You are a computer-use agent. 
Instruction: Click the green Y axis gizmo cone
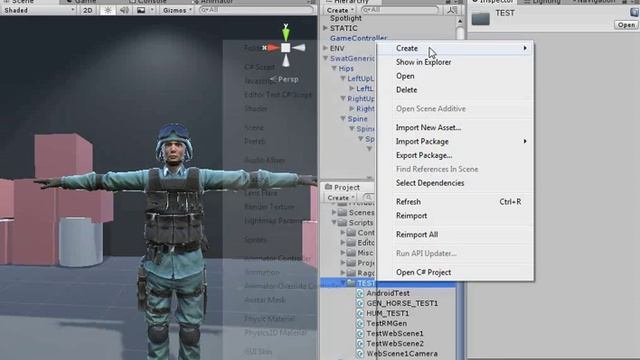[x=286, y=33]
